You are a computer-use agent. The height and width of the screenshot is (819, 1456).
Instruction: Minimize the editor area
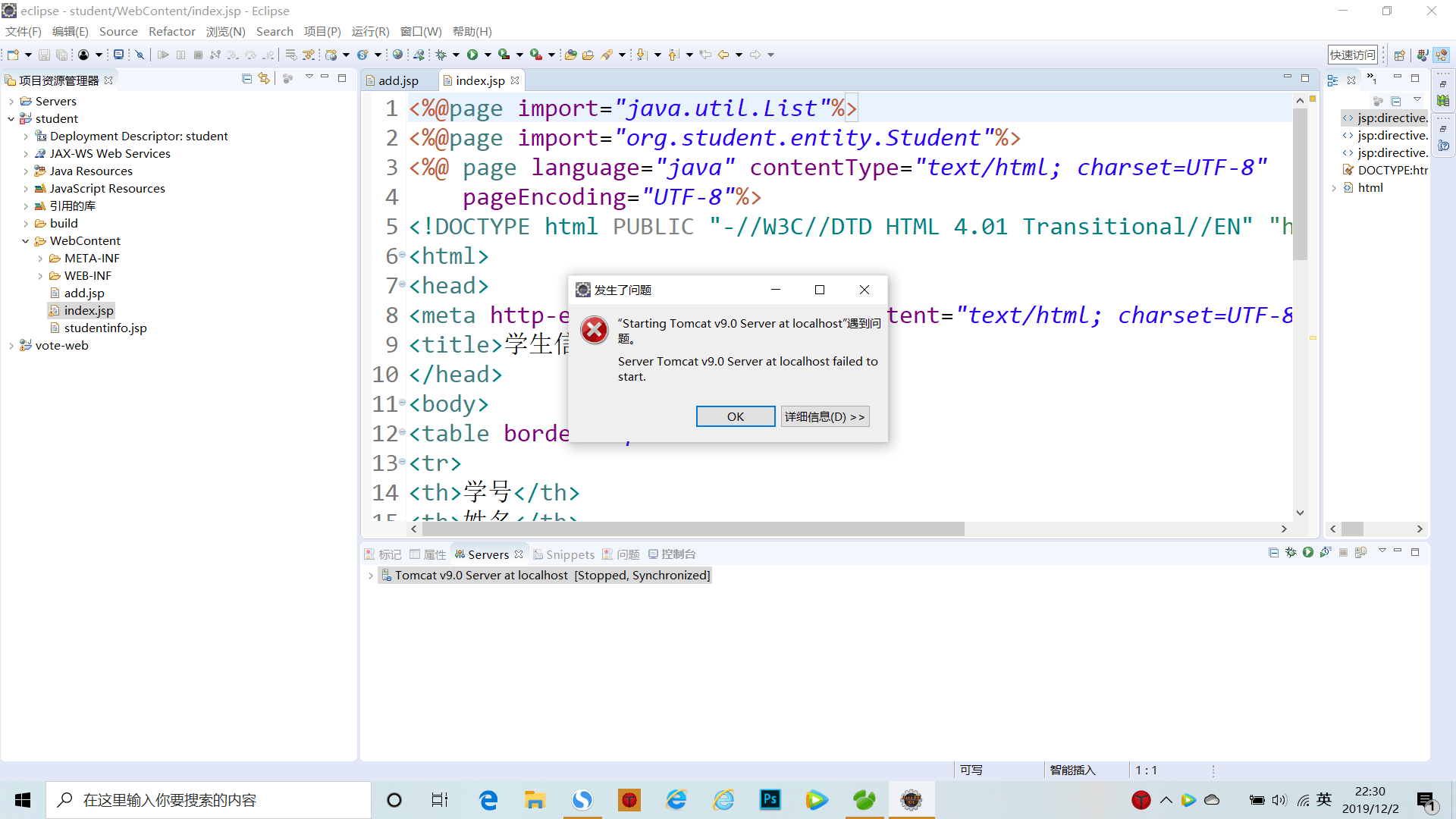point(1287,77)
